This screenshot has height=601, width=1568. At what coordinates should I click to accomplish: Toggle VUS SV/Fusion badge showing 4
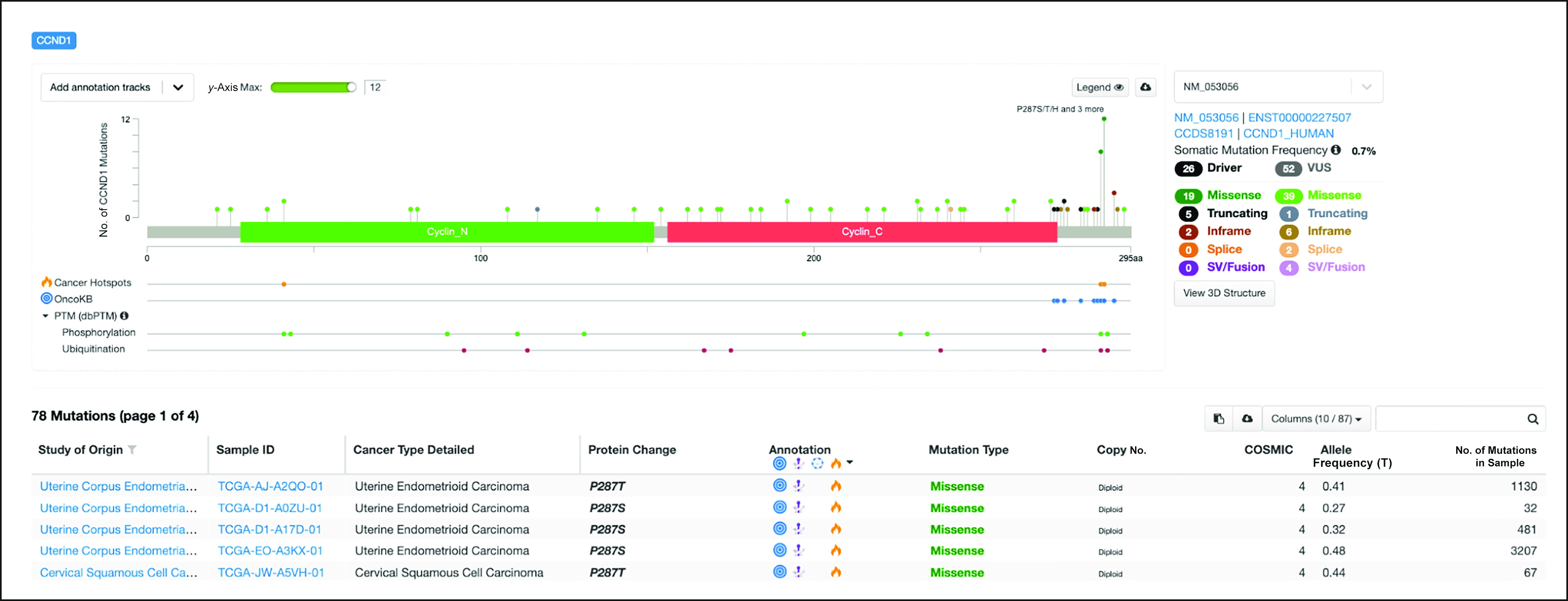(x=1289, y=267)
